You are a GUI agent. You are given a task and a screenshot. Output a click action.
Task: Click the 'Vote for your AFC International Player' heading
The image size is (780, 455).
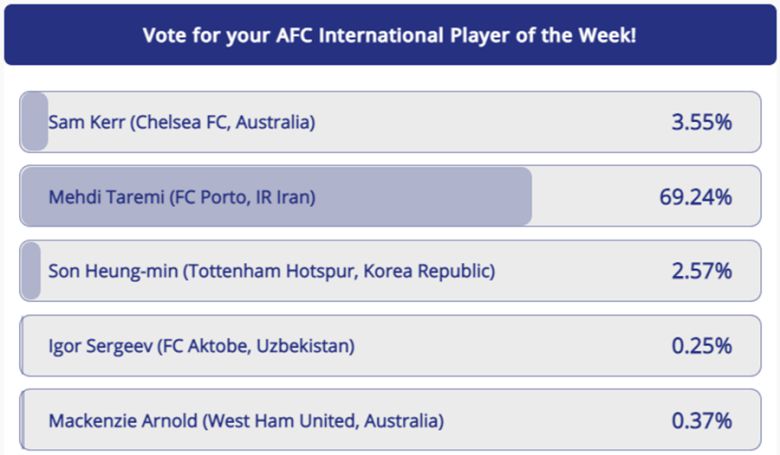(x=390, y=35)
